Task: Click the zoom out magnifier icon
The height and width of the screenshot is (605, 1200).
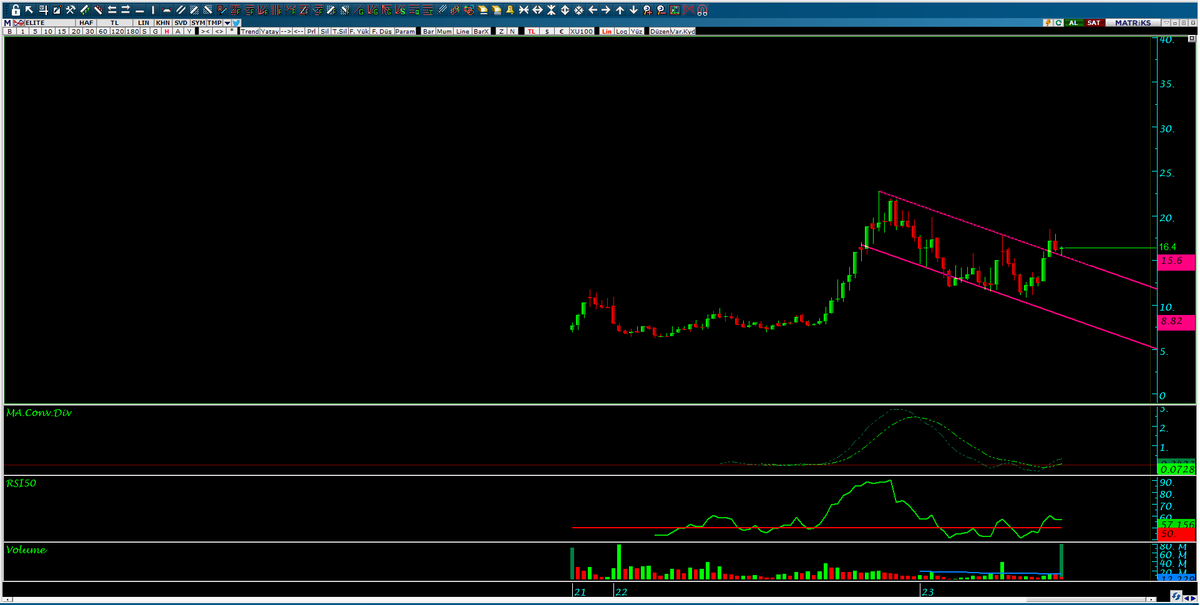Action: pyautogui.click(x=661, y=10)
